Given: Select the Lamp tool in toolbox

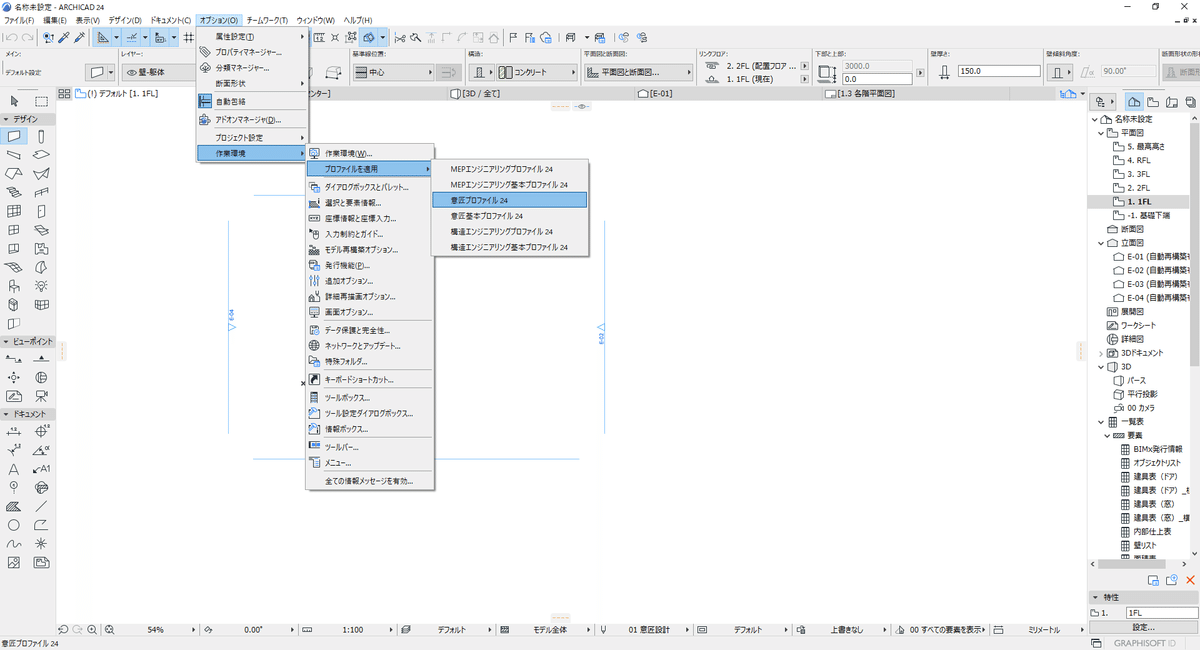Looking at the screenshot, I should 41,286.
